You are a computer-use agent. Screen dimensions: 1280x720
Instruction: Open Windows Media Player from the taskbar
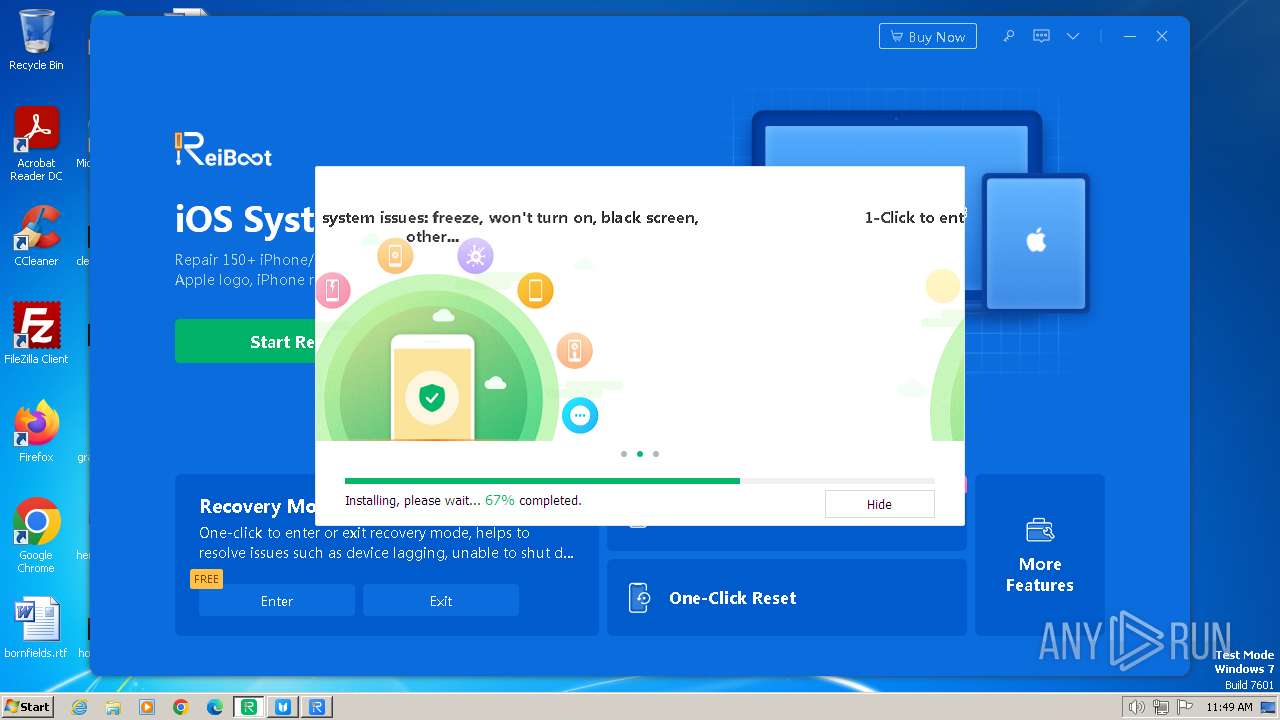(x=147, y=707)
